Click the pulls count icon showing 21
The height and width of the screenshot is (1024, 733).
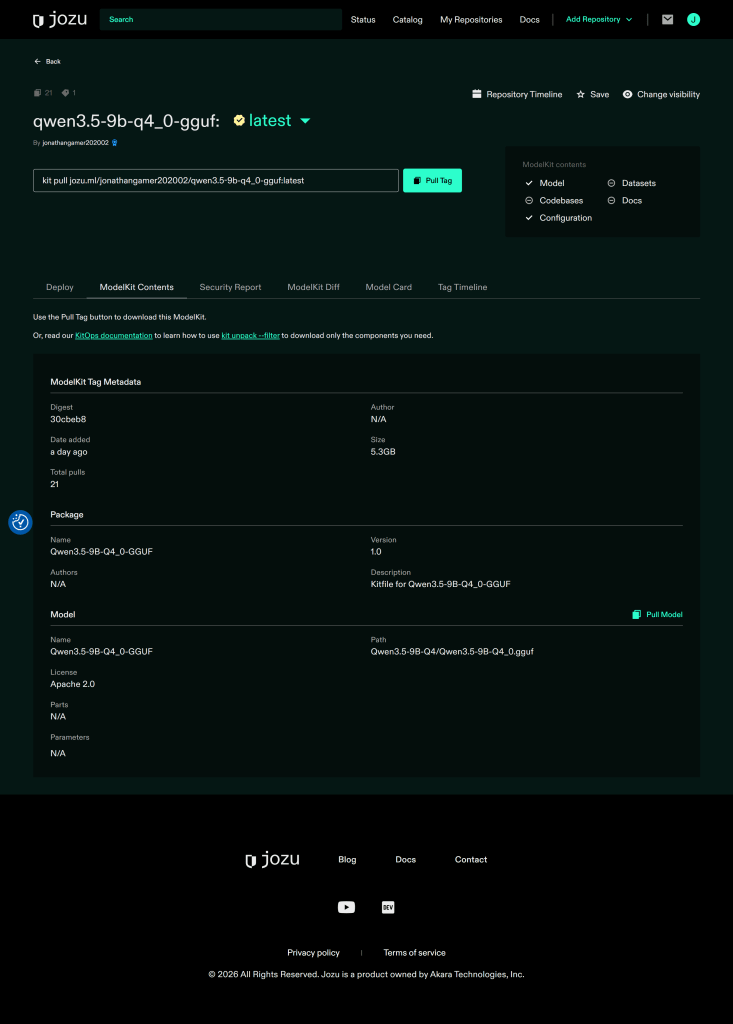pos(37,93)
